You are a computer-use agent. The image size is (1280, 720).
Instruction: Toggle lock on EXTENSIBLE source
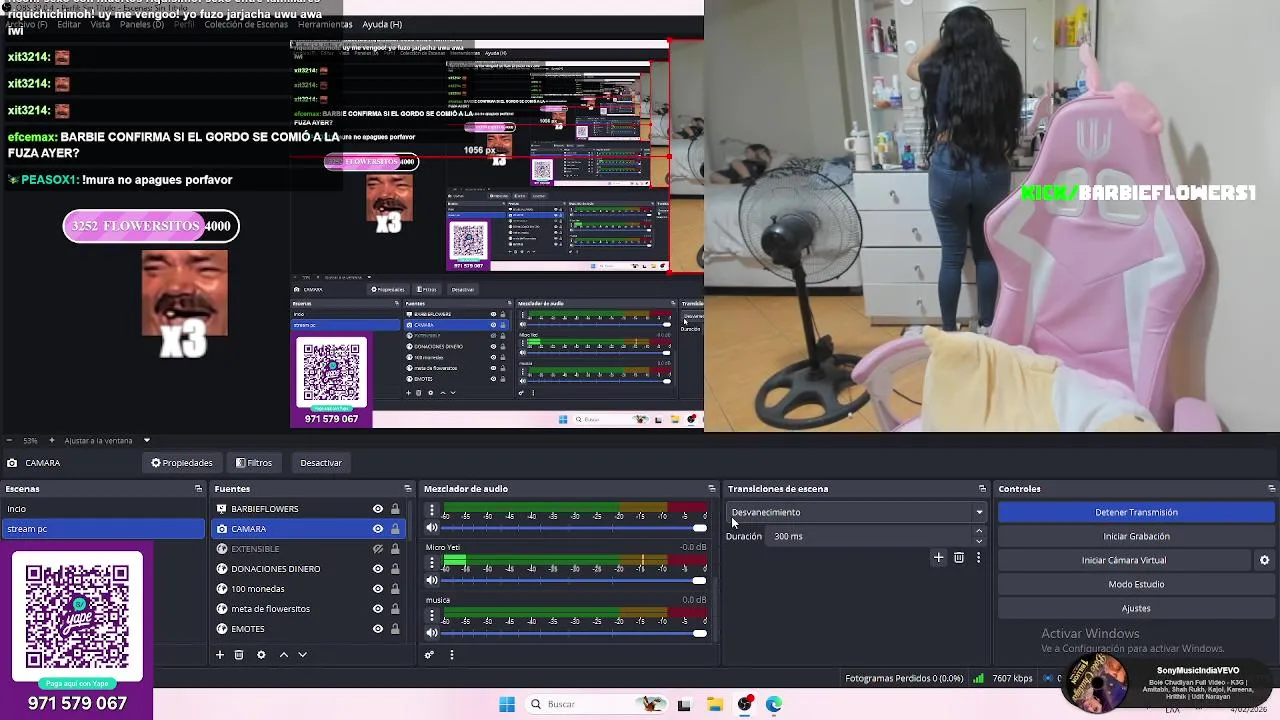click(395, 549)
